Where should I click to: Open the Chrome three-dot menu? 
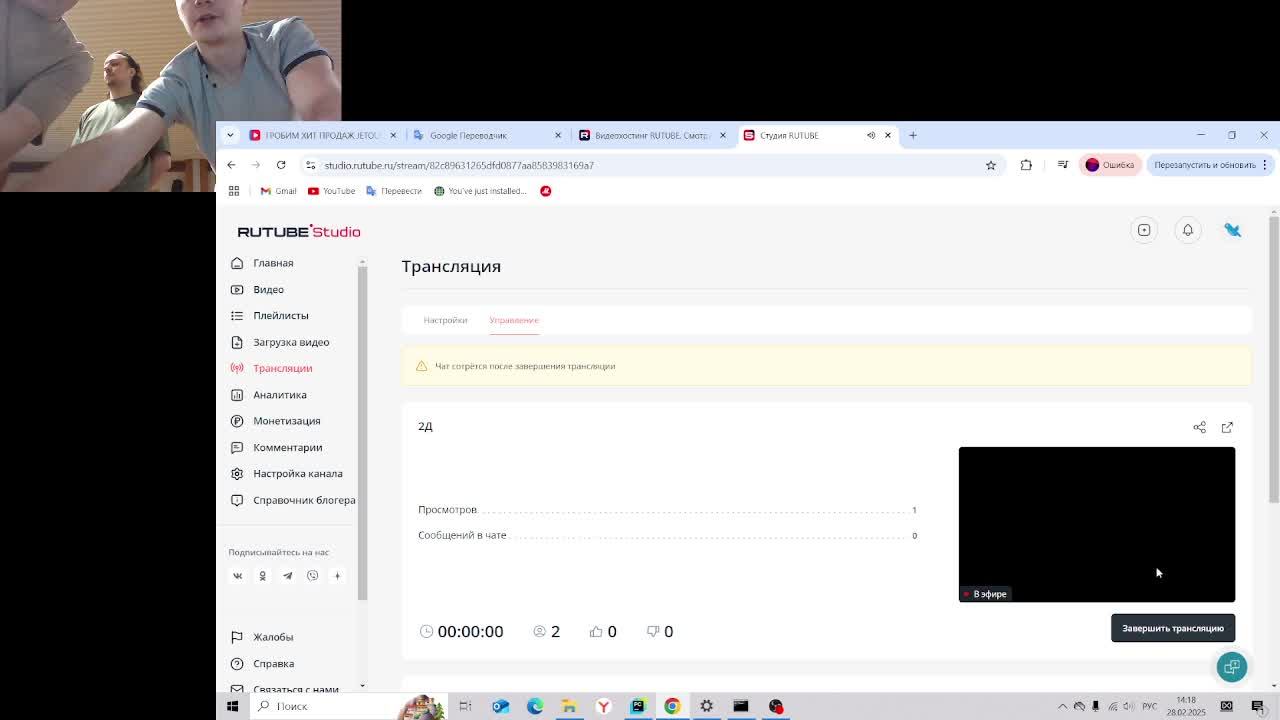[x=1265, y=165]
